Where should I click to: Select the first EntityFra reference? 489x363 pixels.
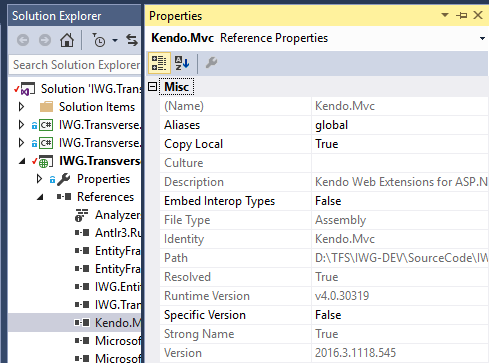pyautogui.click(x=118, y=251)
